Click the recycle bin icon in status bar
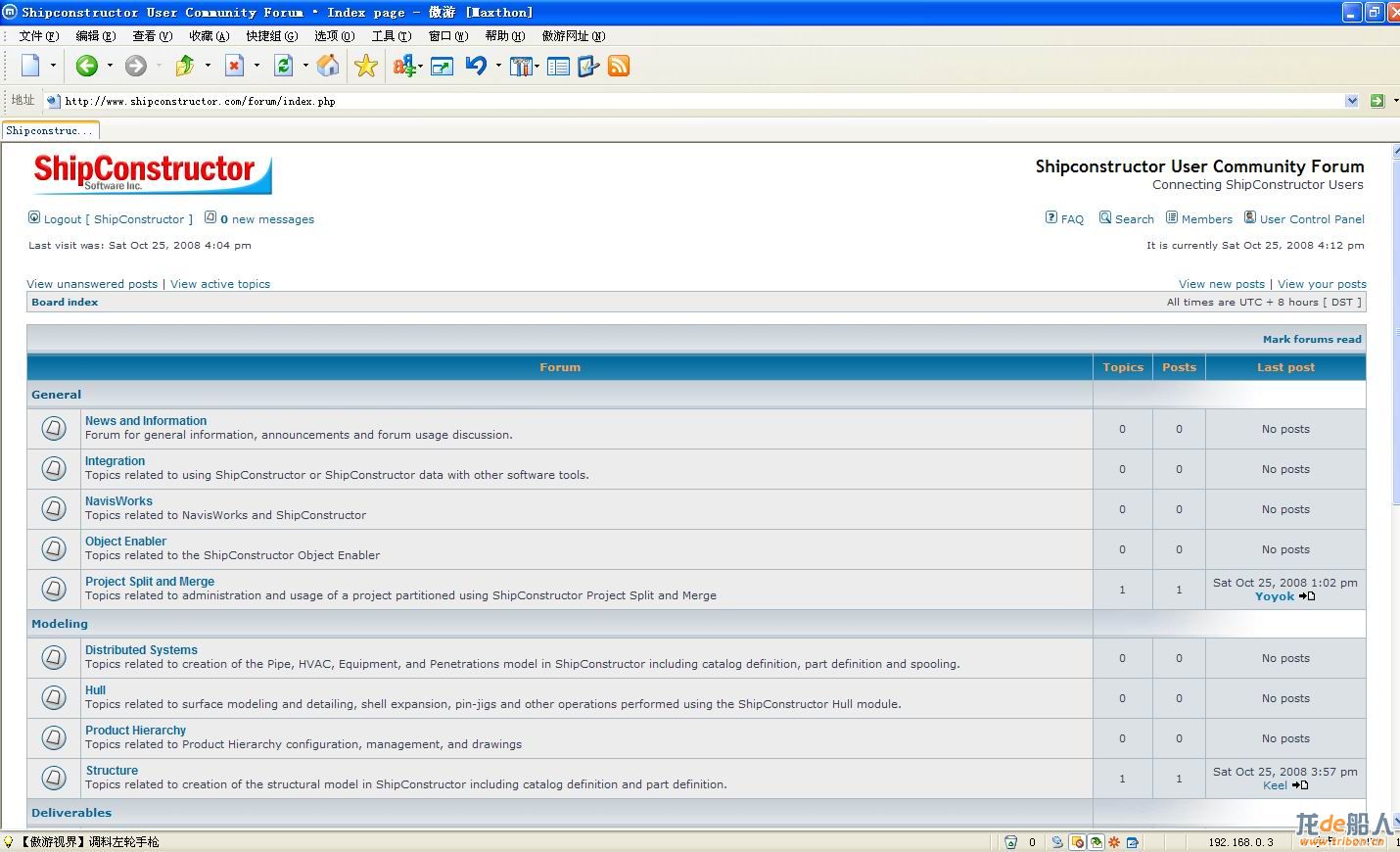The width and height of the screenshot is (1400, 852). [1011, 842]
